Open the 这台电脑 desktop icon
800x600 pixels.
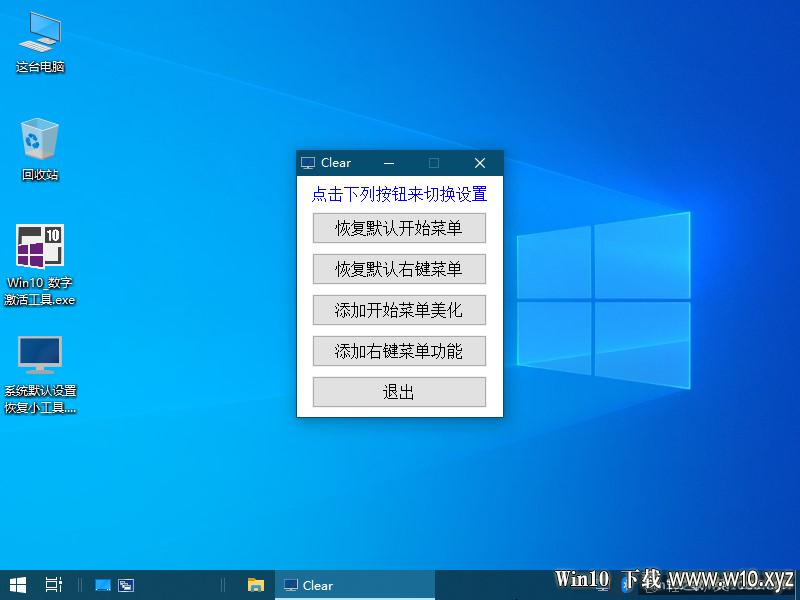coord(40,42)
